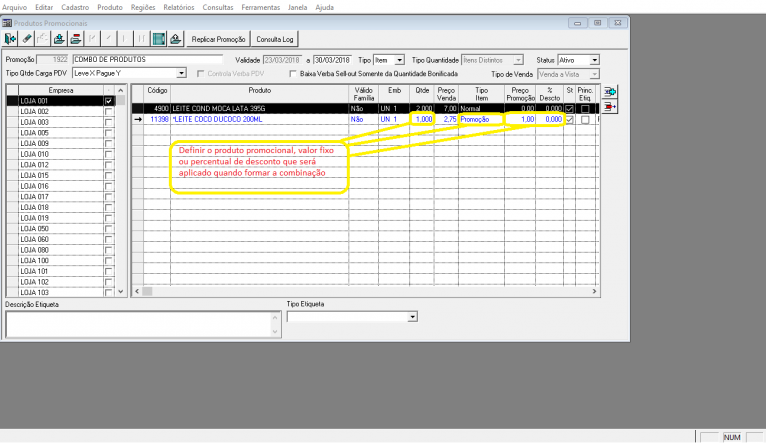Click the store list scroll up arrow
The height and width of the screenshot is (443, 766).
pos(121,90)
